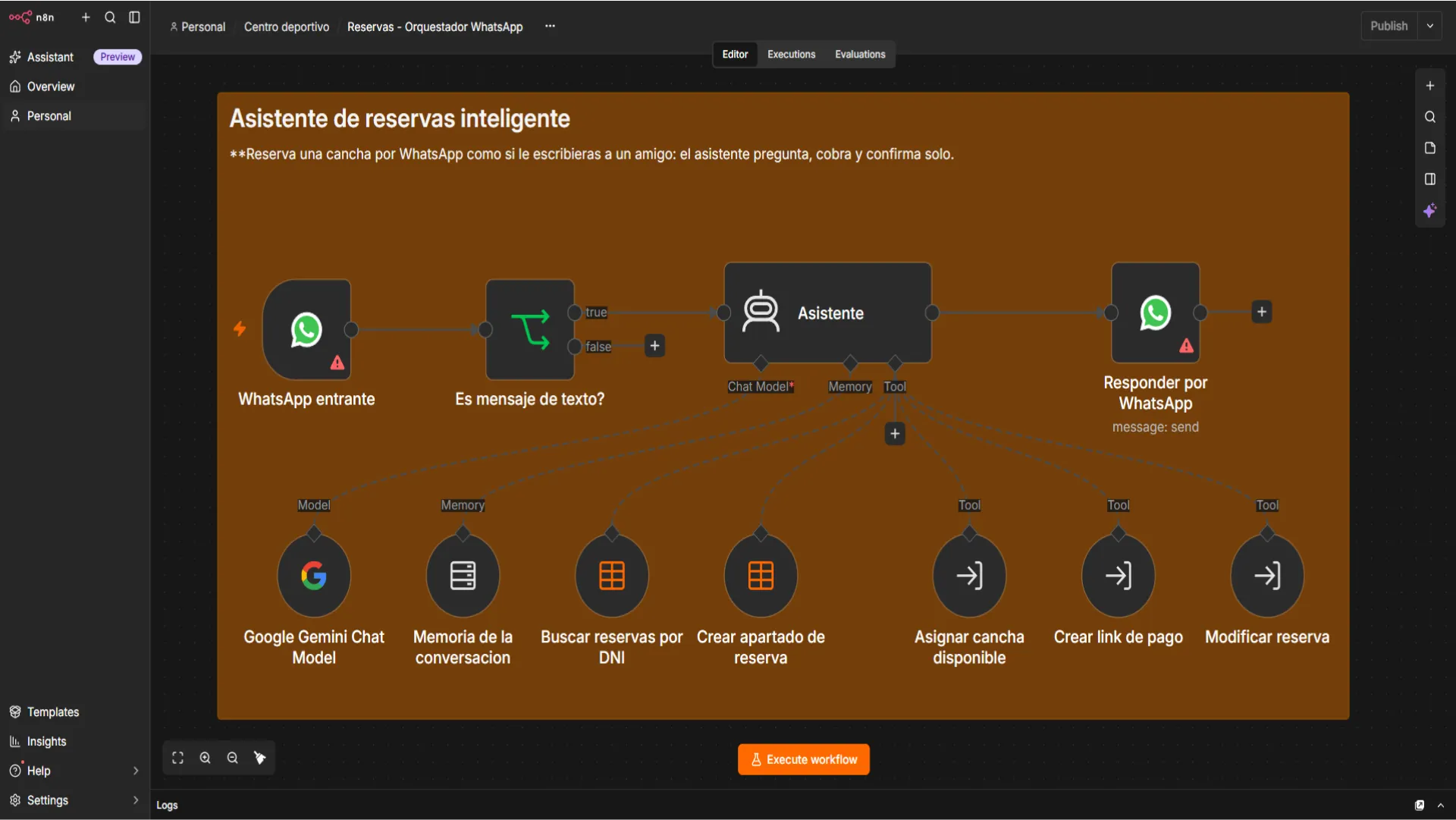The width and height of the screenshot is (1456, 820).
Task: Click the Execute workflow button
Action: (803, 759)
